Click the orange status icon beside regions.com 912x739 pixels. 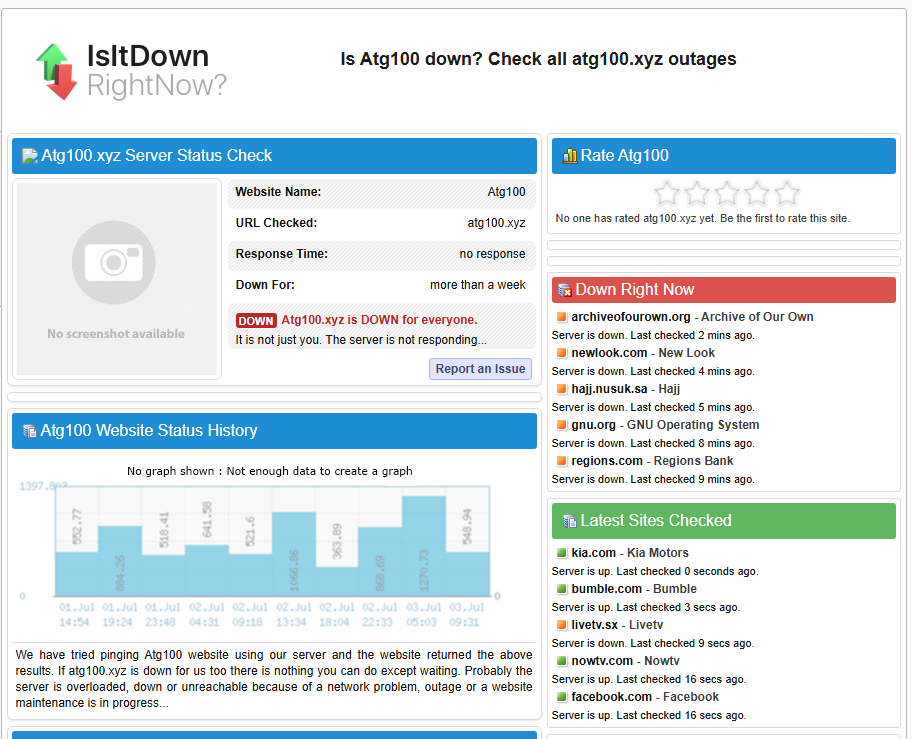[x=561, y=461]
